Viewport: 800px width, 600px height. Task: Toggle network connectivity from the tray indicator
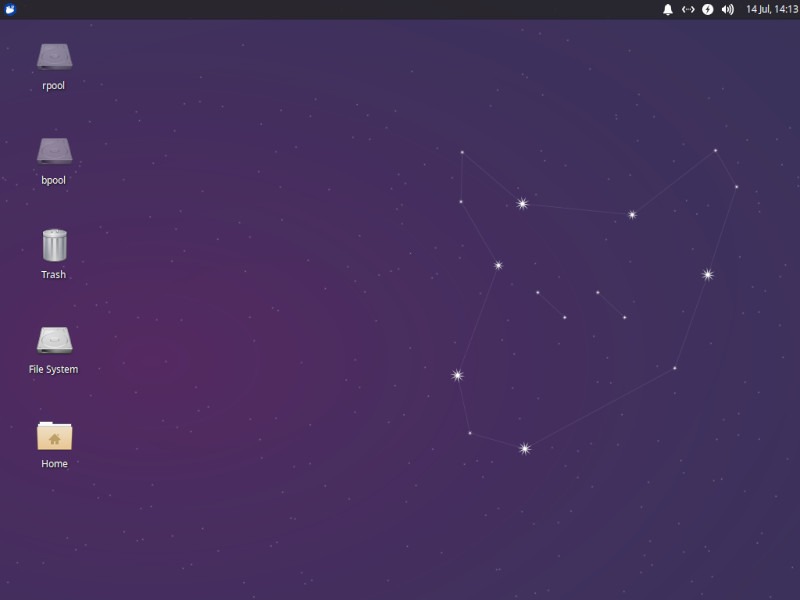[688, 11]
